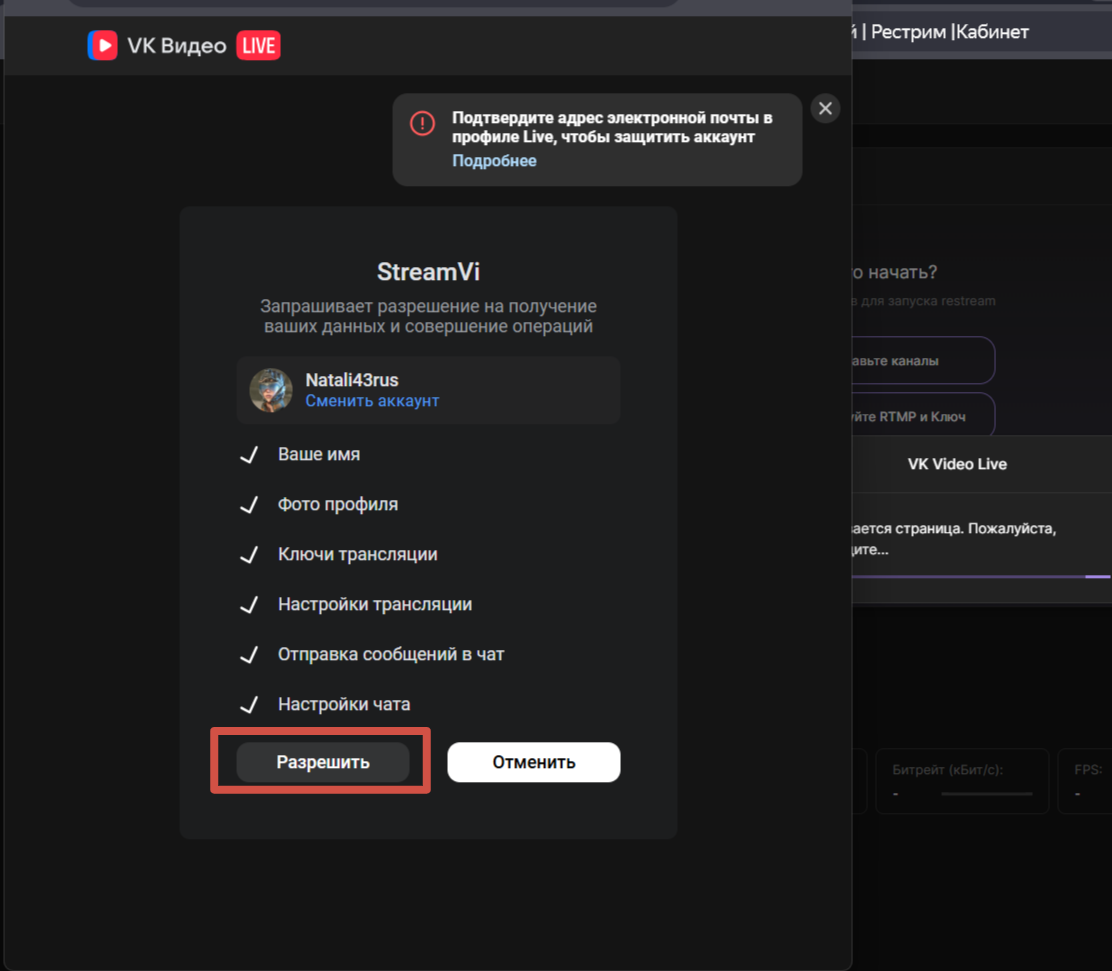The height and width of the screenshot is (971, 1112).
Task: Open the Подробнее link
Action: 494,161
